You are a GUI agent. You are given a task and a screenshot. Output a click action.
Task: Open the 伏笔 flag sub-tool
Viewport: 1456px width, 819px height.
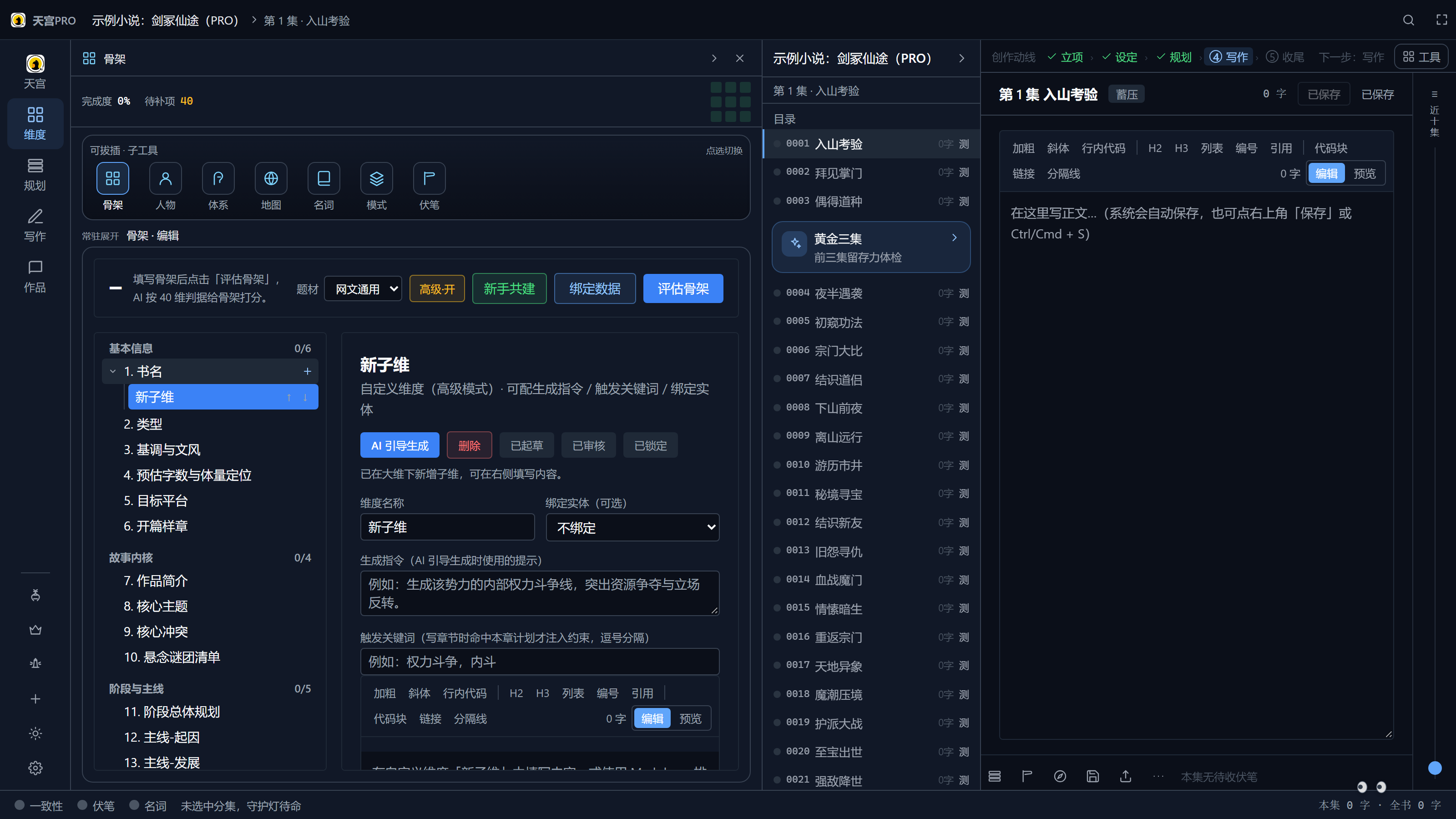click(429, 179)
